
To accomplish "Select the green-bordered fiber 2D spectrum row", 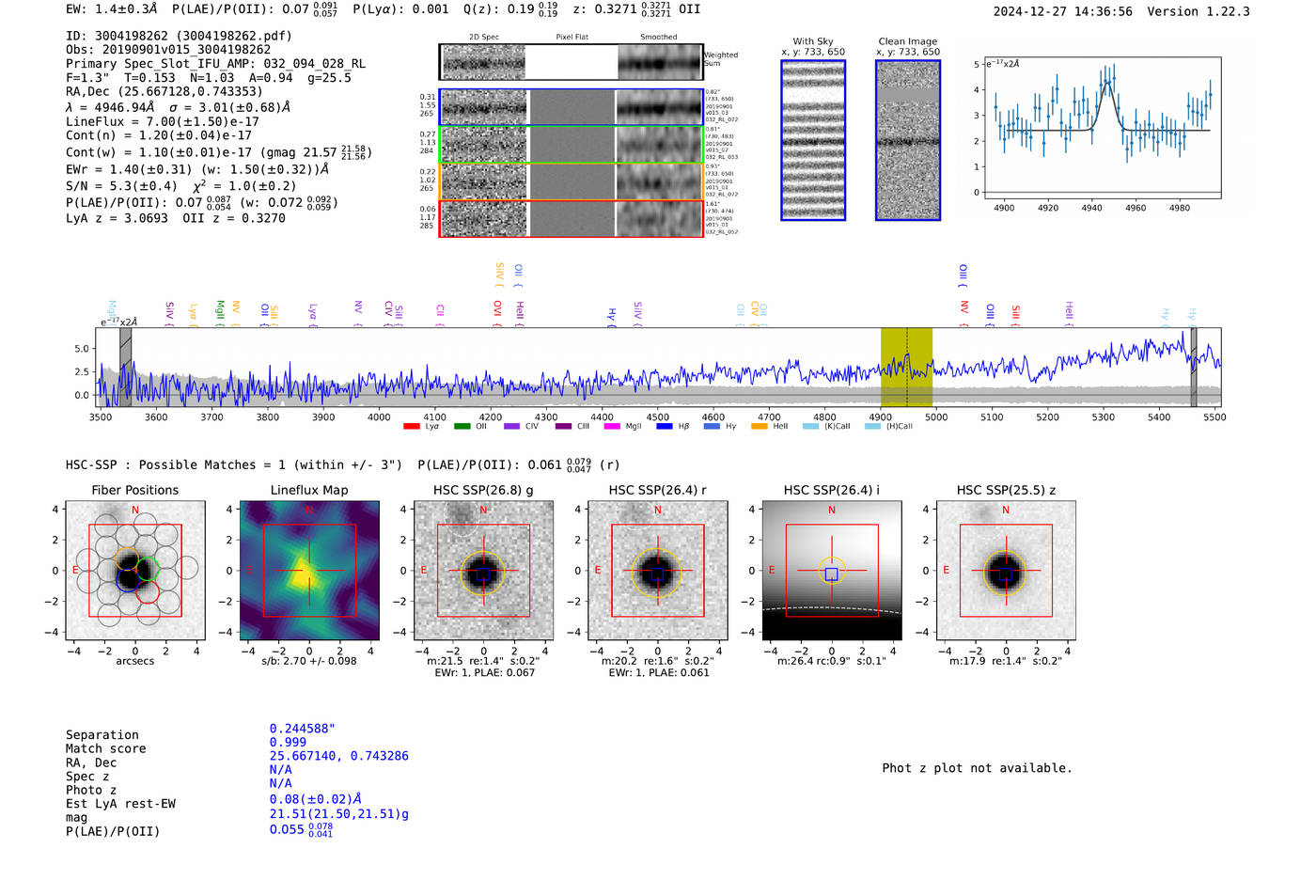I will (572, 145).
